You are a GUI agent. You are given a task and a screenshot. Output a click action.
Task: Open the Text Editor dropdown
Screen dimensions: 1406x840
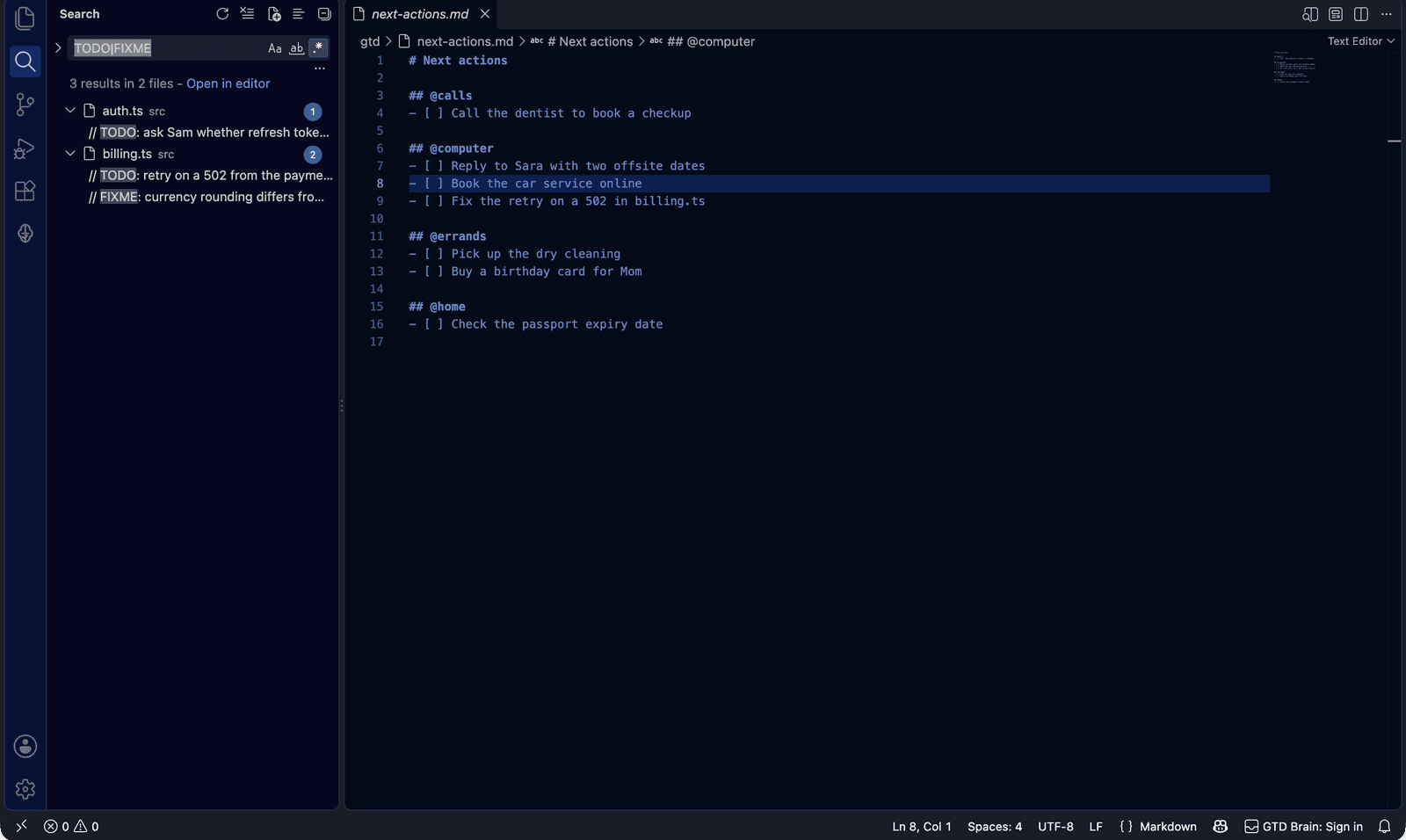click(1360, 41)
